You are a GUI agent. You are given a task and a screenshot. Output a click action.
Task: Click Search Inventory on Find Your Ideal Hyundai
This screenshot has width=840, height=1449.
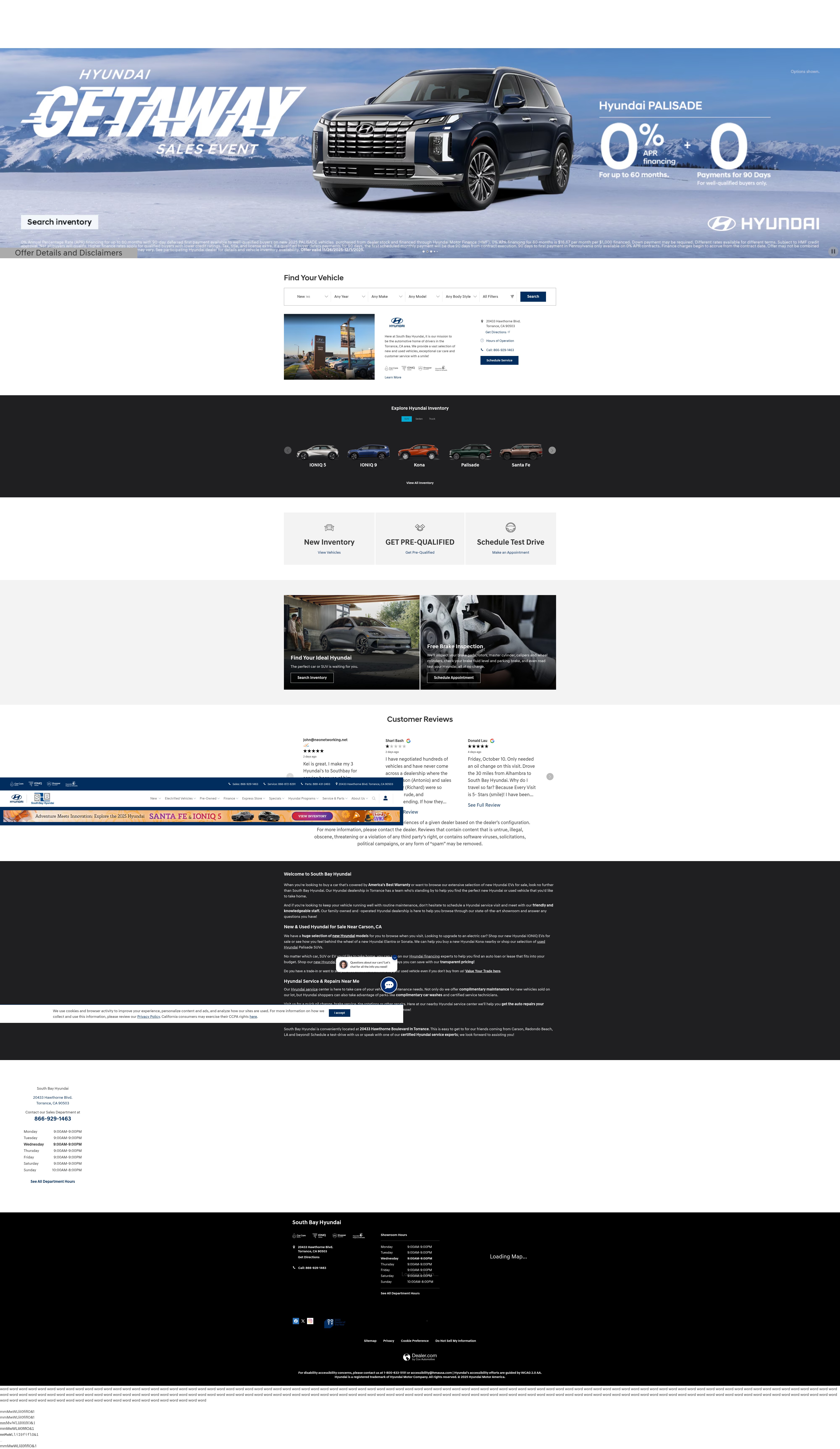312,677
